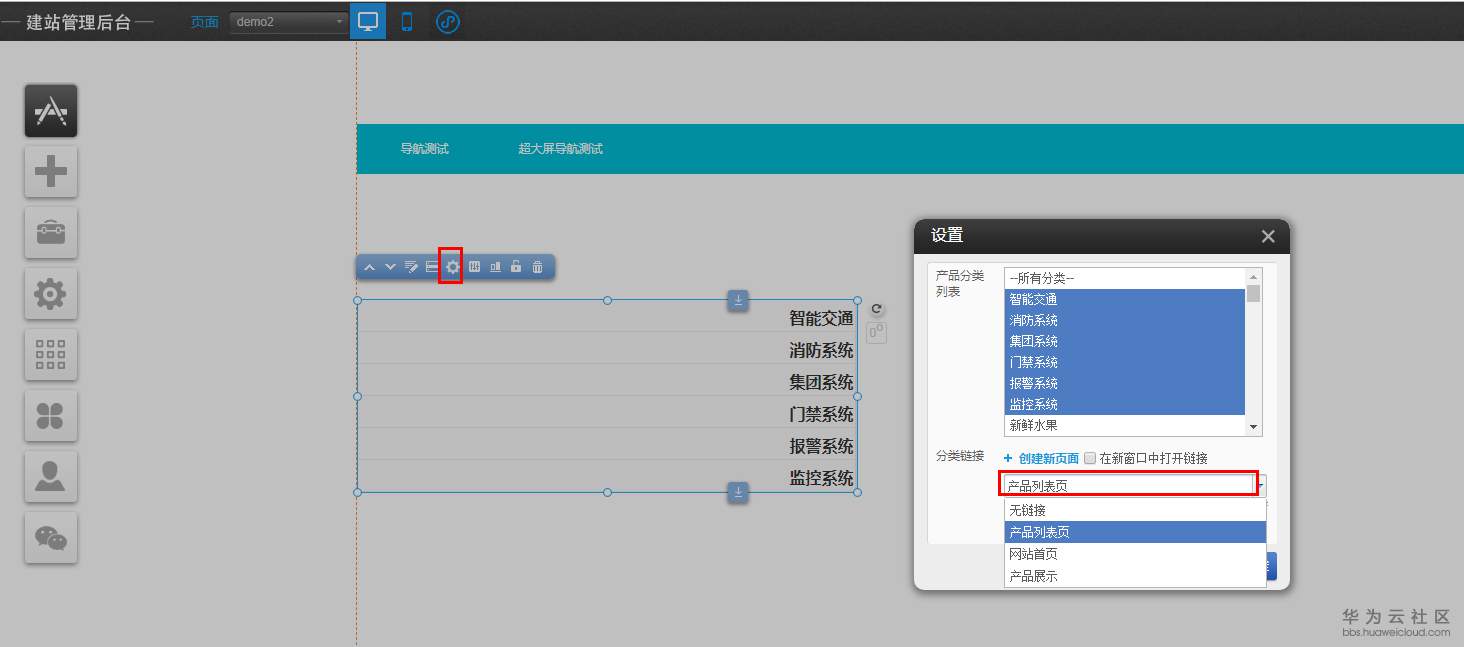Select --所有分类-- in category list
Viewport: 1464px width, 647px height.
1125,278
